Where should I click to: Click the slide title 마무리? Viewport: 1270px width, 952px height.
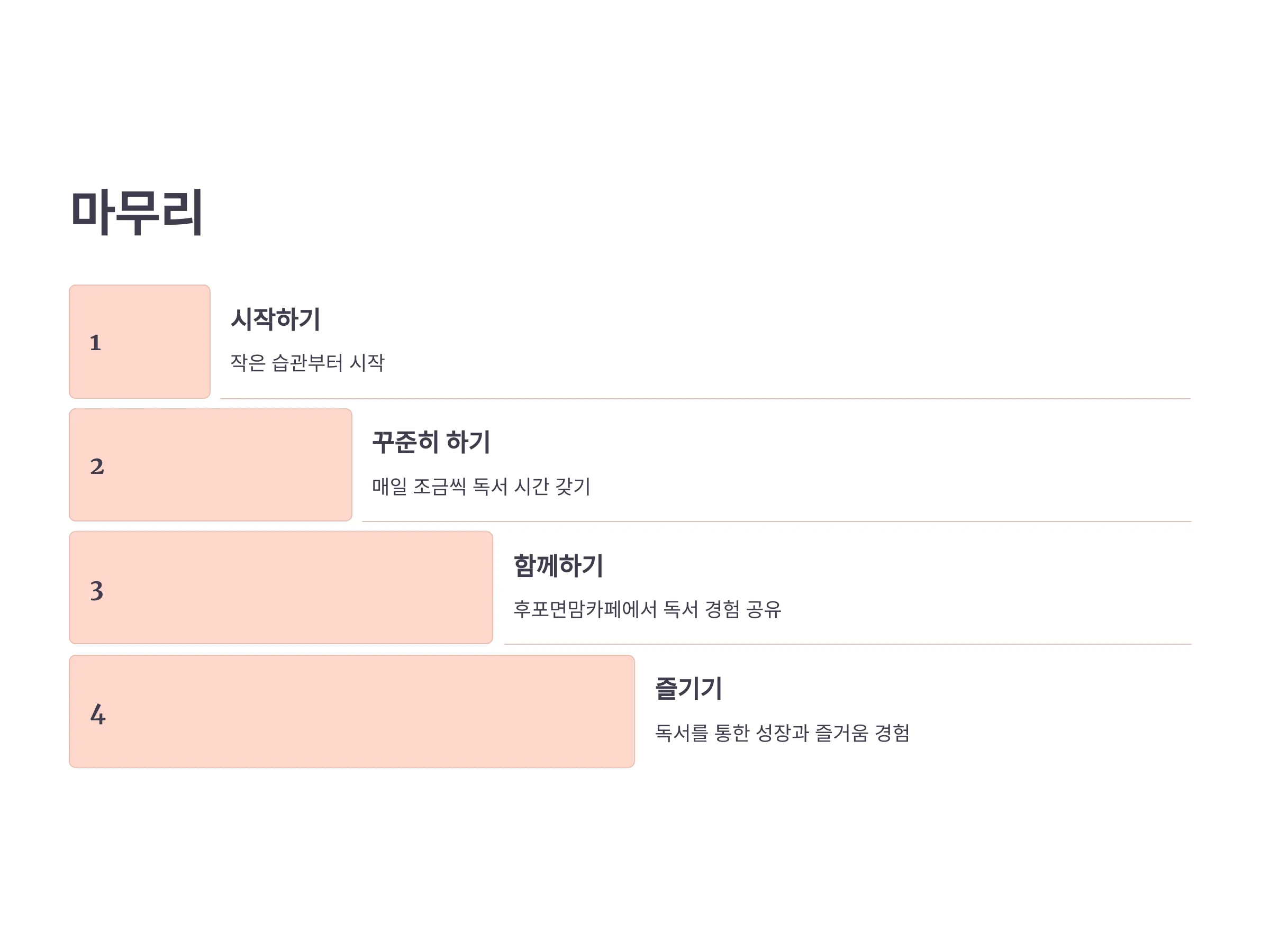[x=137, y=212]
